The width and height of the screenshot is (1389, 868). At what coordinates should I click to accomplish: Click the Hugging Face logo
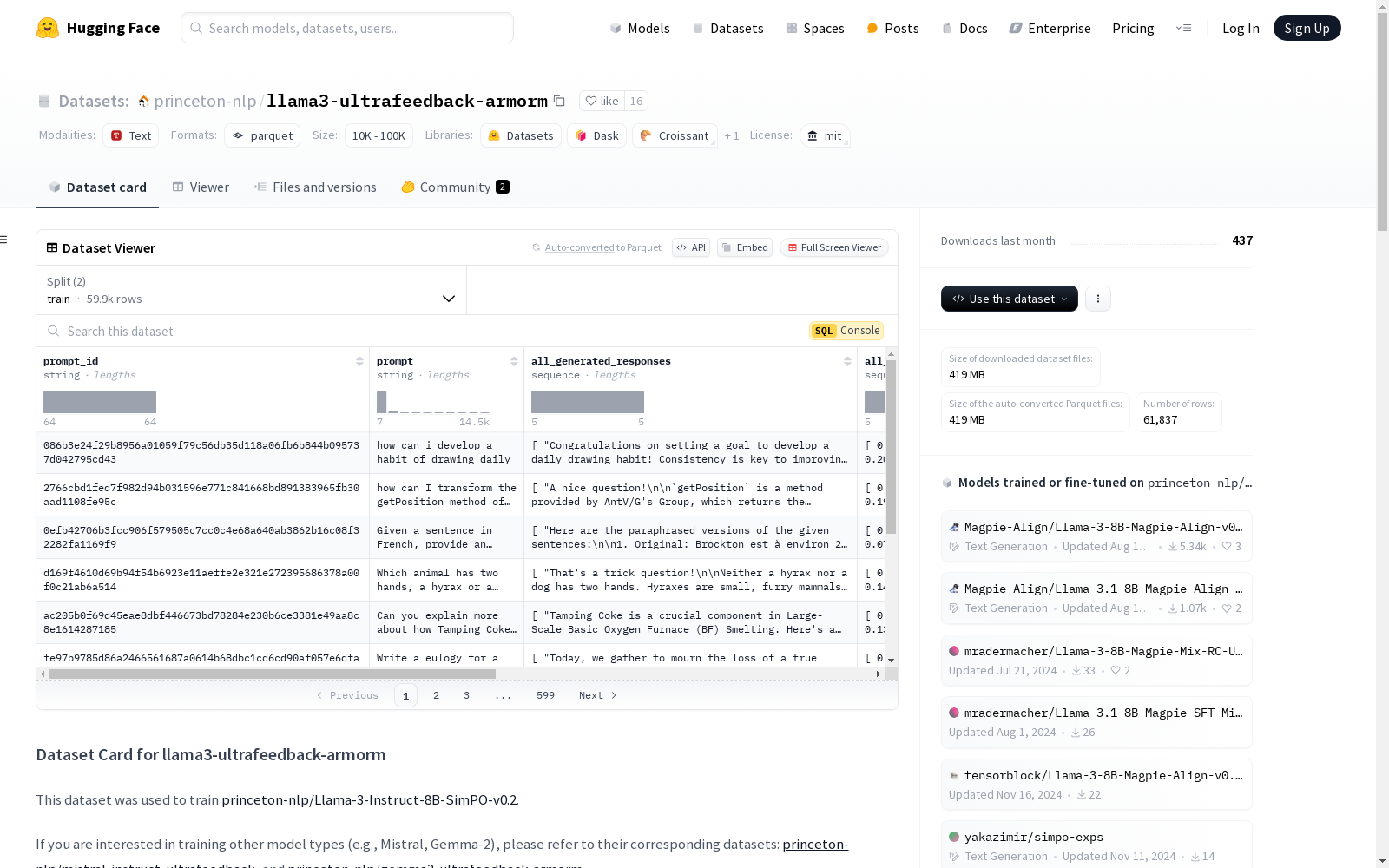click(x=98, y=28)
